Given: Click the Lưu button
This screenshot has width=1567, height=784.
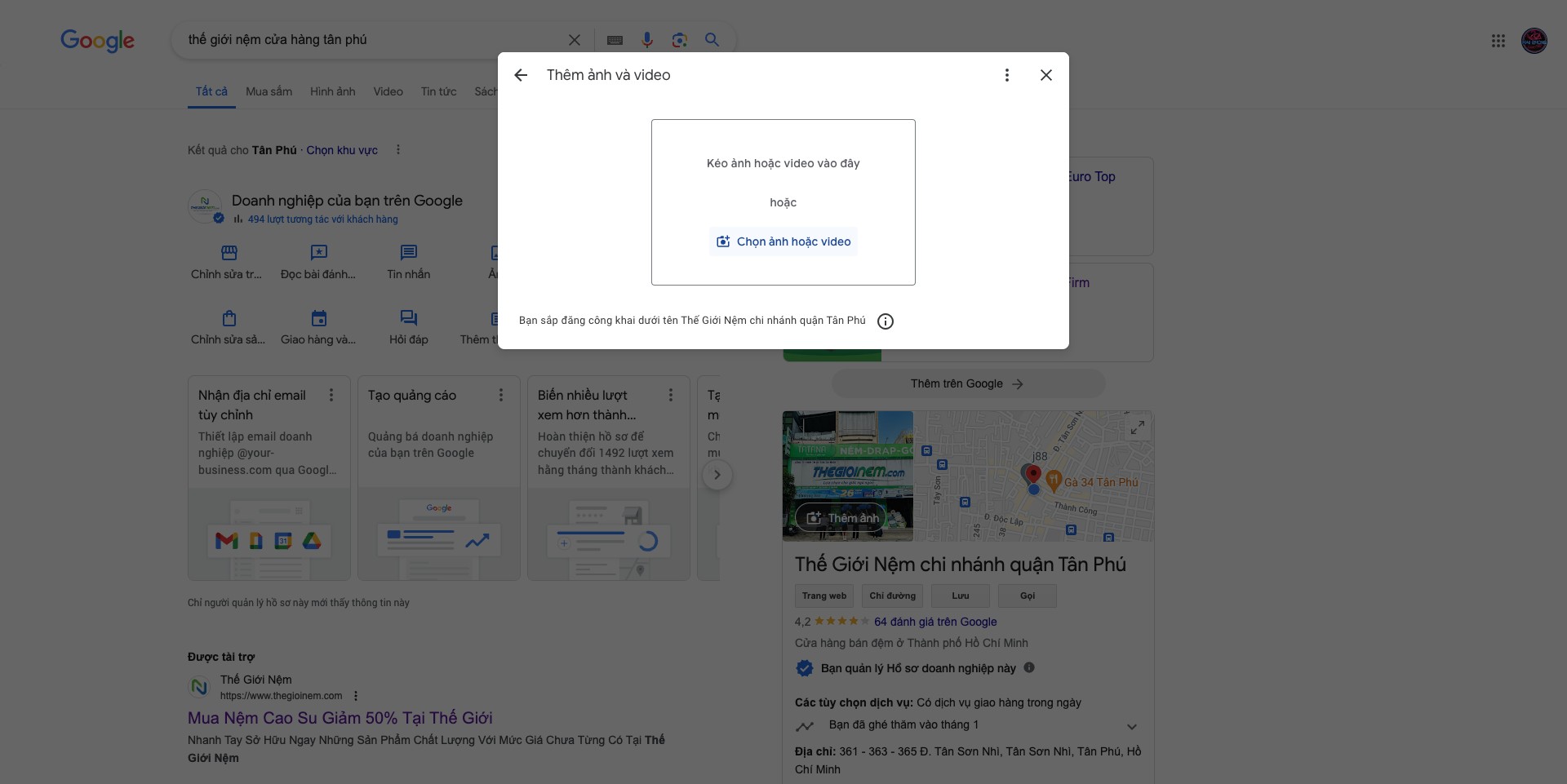Looking at the screenshot, I should click(x=961, y=596).
